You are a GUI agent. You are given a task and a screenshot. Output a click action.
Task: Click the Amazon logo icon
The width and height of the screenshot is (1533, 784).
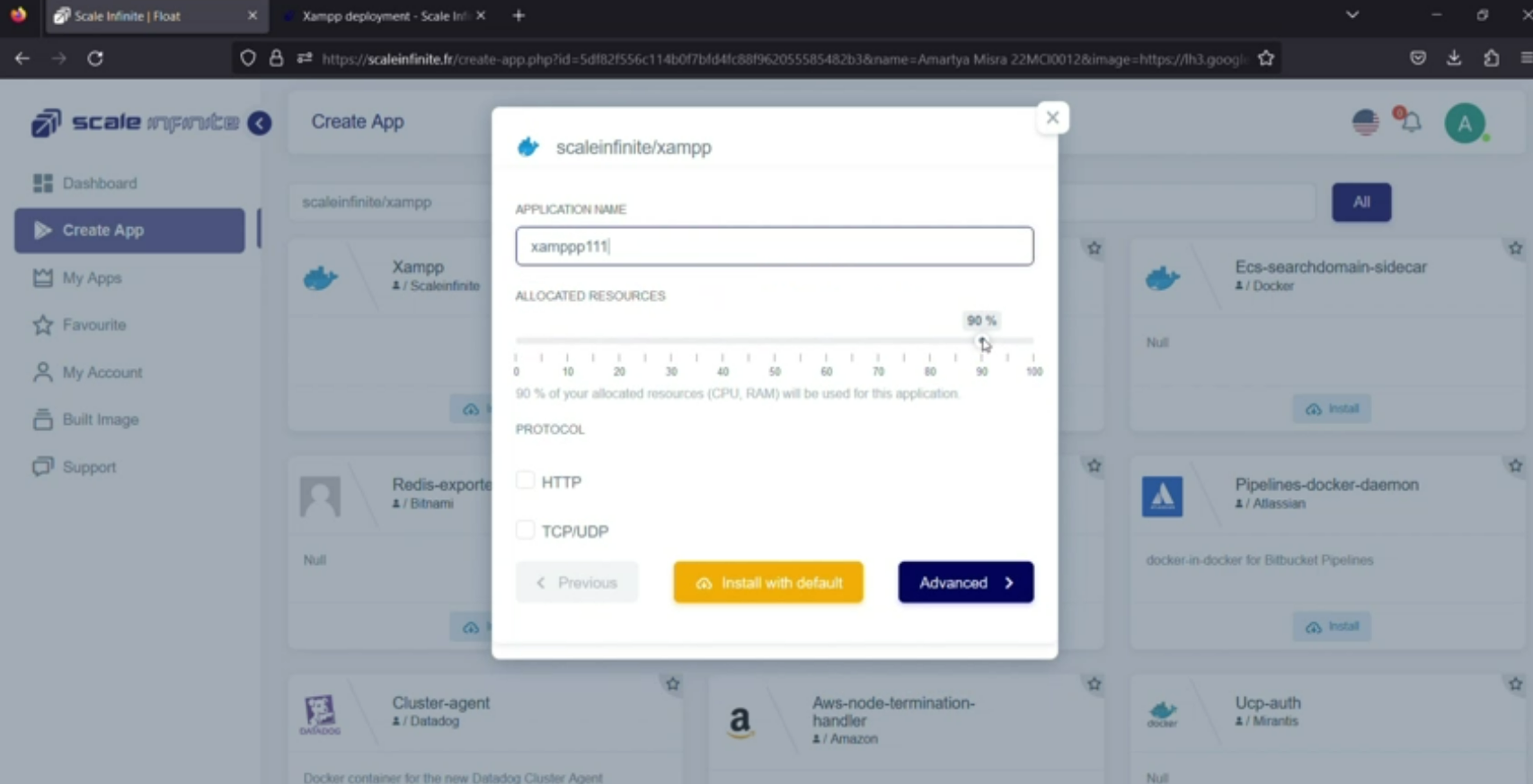coord(740,721)
